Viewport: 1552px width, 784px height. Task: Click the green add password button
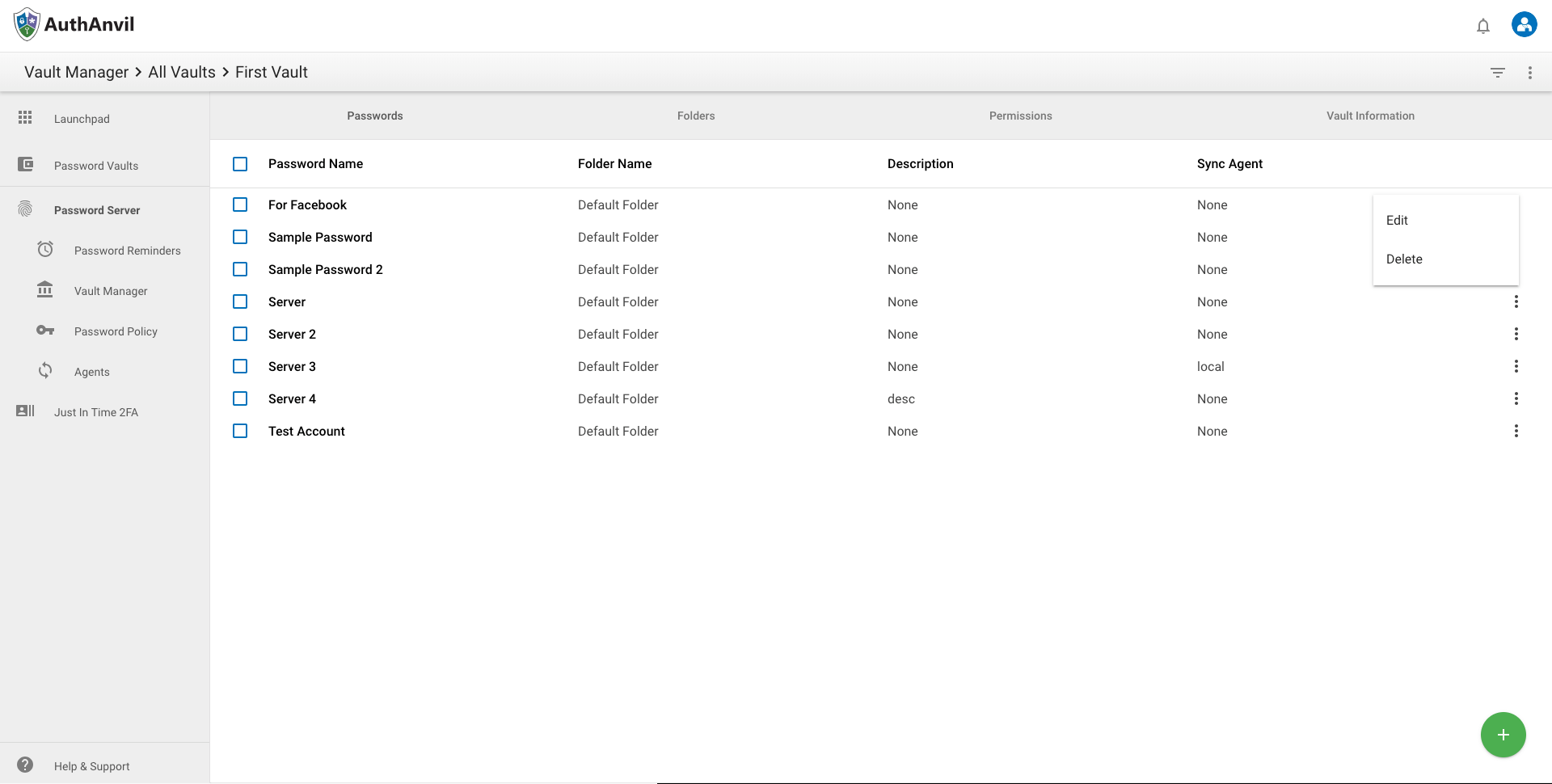click(x=1503, y=735)
